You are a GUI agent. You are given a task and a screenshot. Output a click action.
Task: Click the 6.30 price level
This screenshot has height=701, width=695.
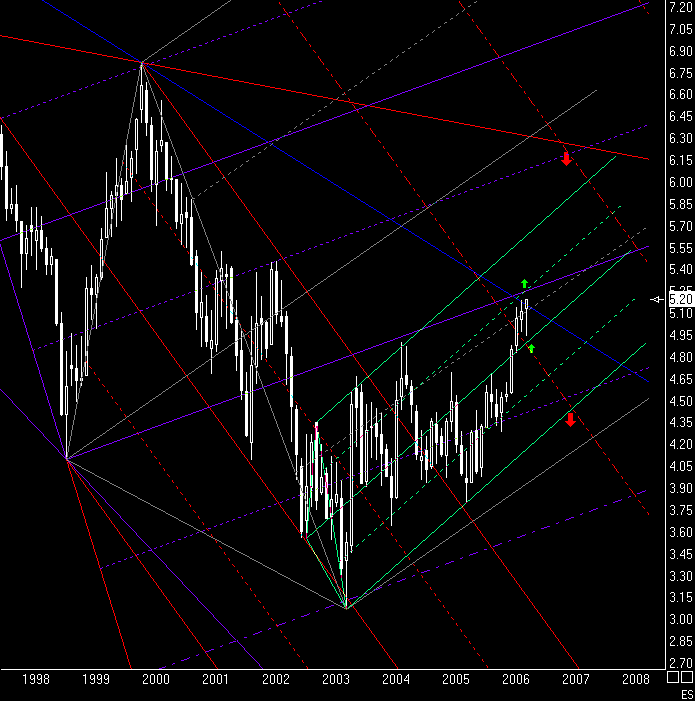click(x=681, y=138)
